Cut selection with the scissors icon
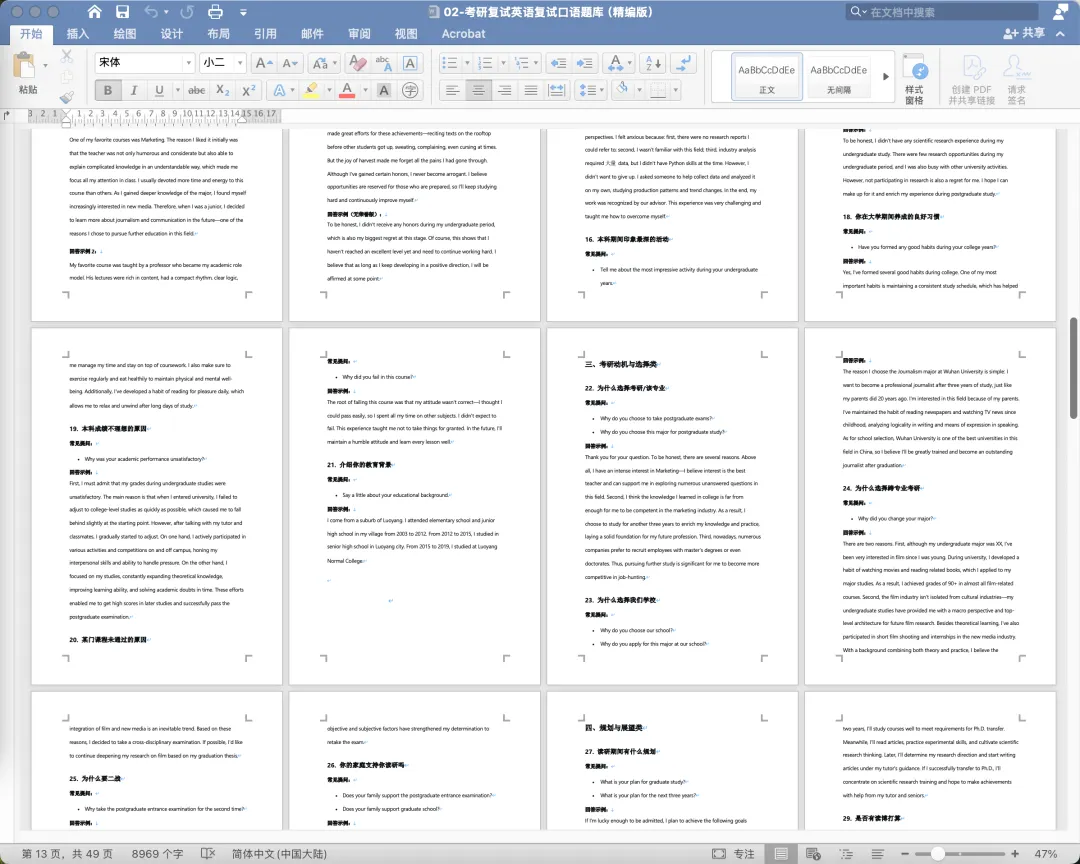 coord(67,56)
